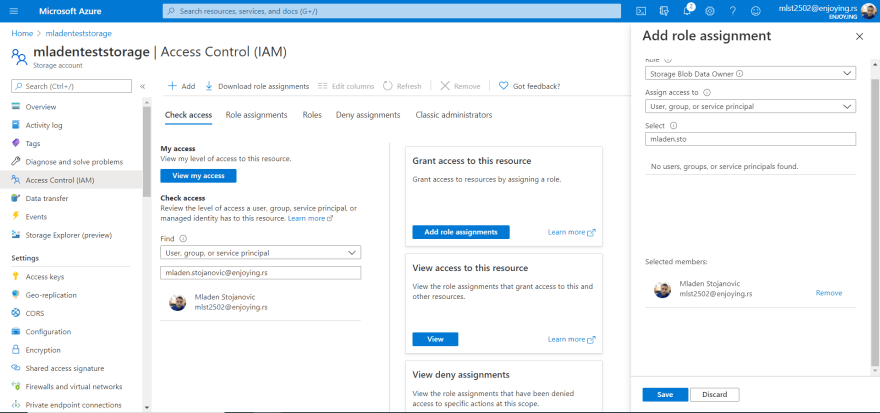Click the Configuration icon
The height and width of the screenshot is (413, 880).
(x=16, y=332)
